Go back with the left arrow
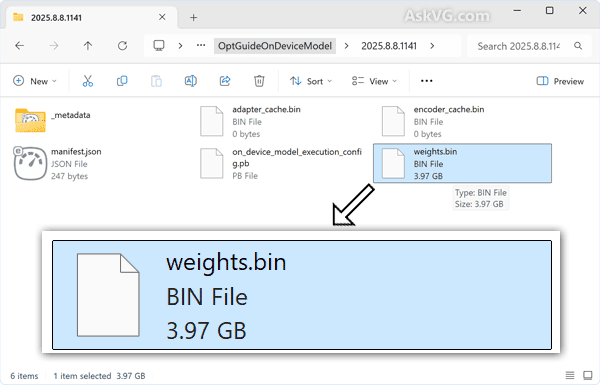The width and height of the screenshot is (600, 385). pyautogui.click(x=20, y=46)
